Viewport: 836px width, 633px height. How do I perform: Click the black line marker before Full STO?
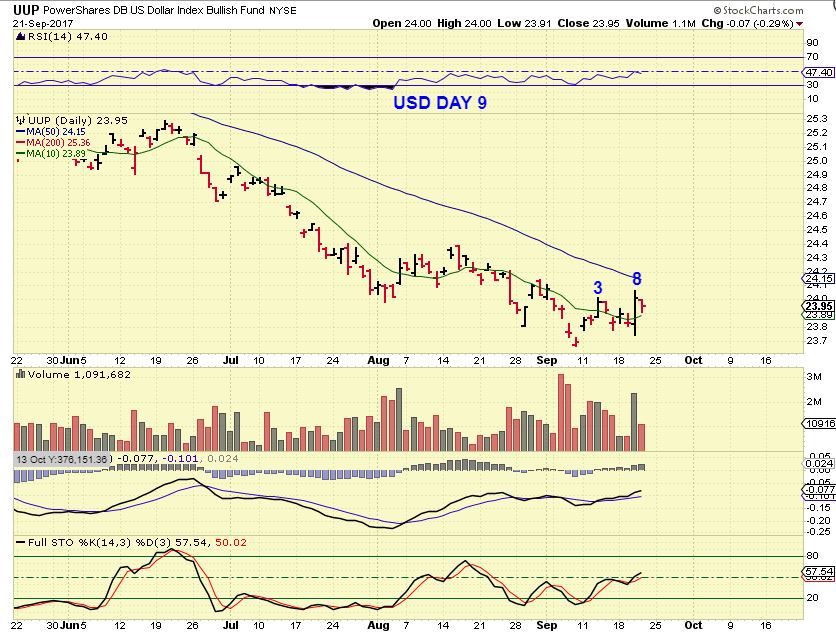(21, 542)
